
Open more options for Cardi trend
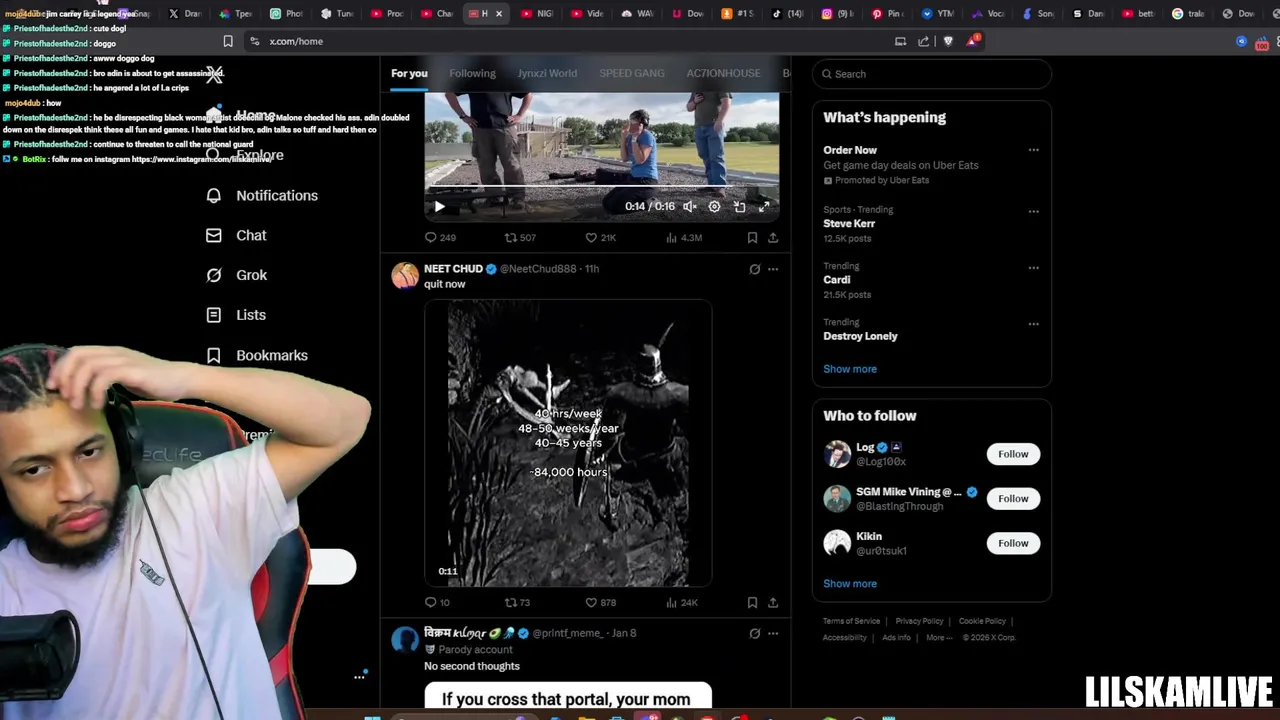pyautogui.click(x=1033, y=267)
